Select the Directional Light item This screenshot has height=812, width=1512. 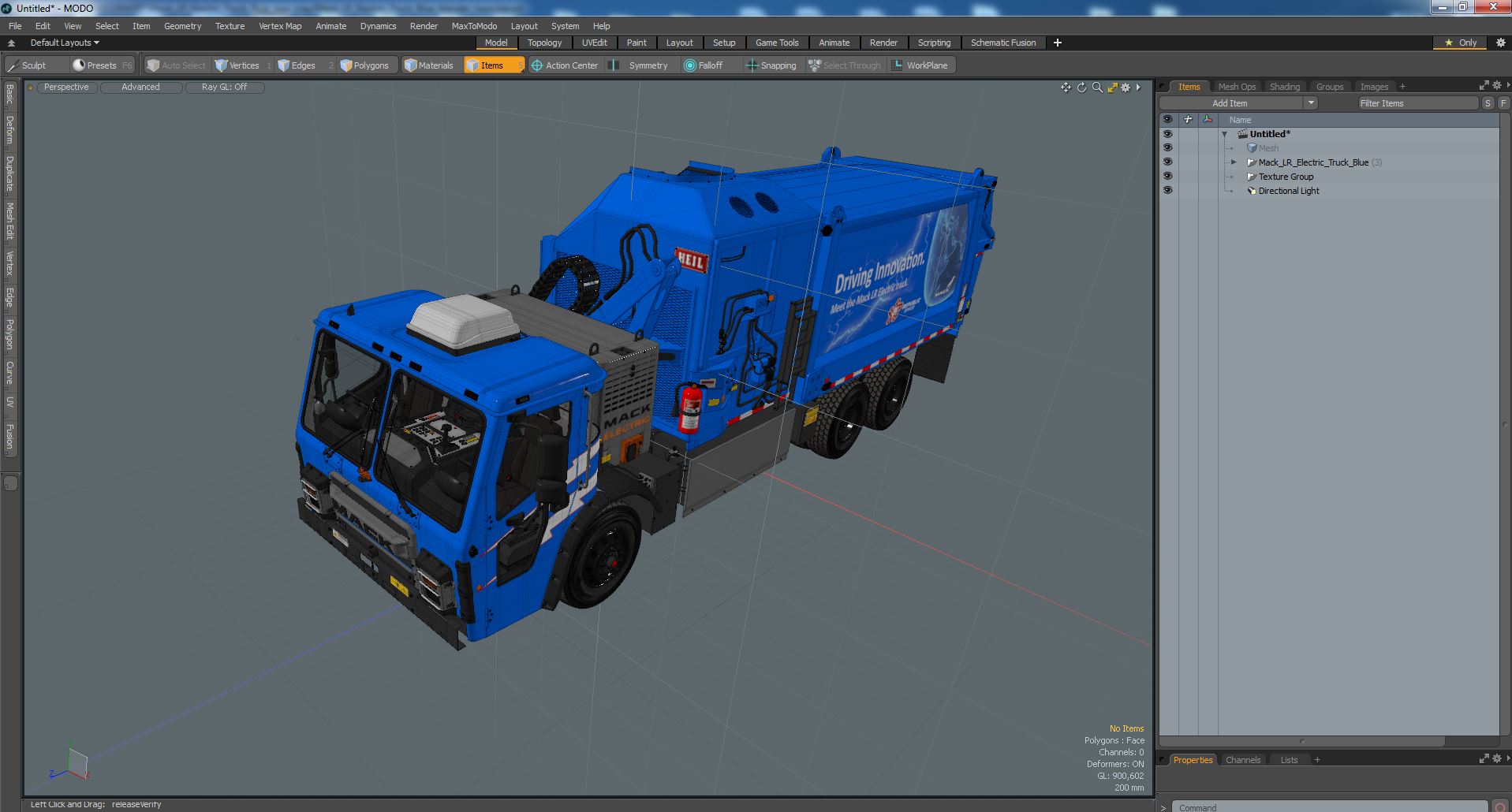[x=1289, y=191]
